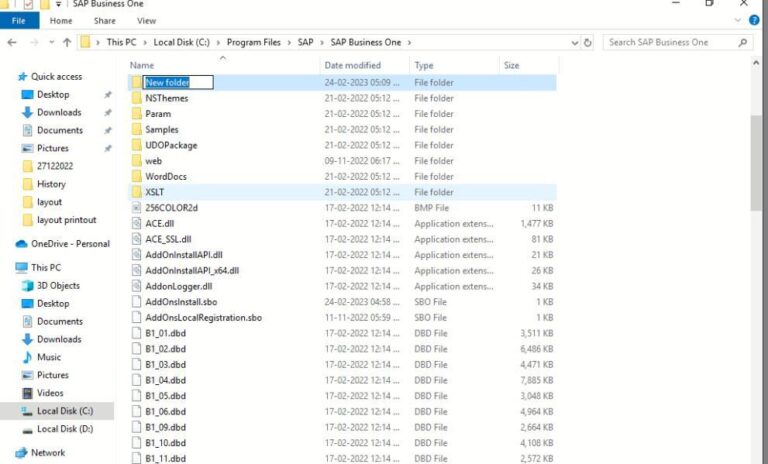This screenshot has height=464, width=768.
Task: Open Local Disk (D:) in sidebar
Action: point(65,429)
